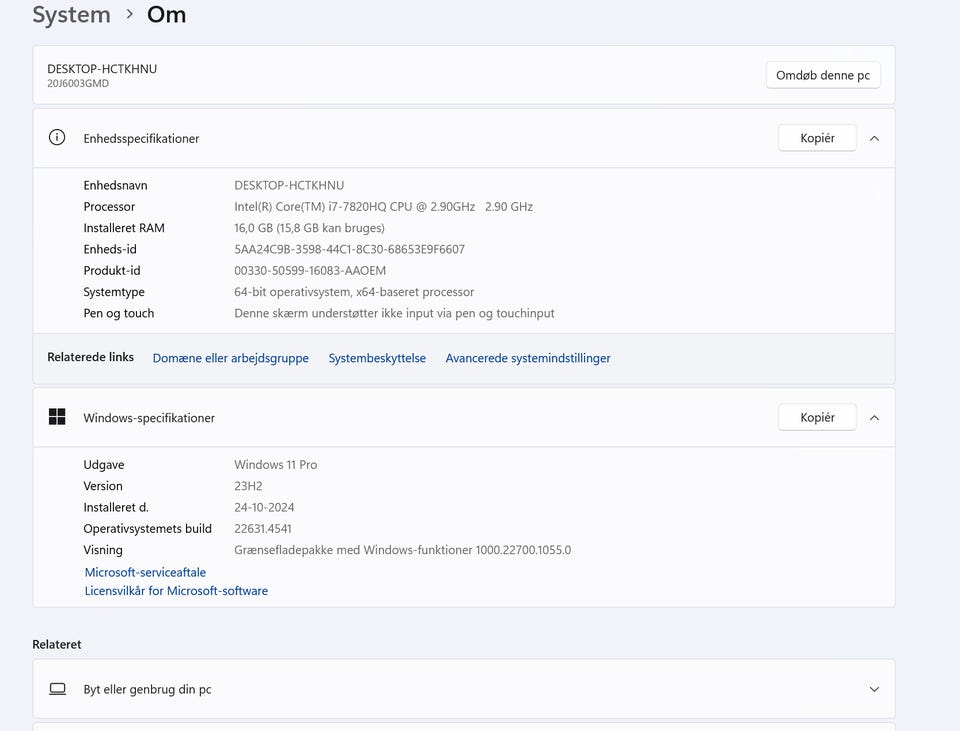The image size is (960, 731).
Task: Select Enheds-id value 5AA24C9B-3598-44C1
Action: click(x=350, y=249)
